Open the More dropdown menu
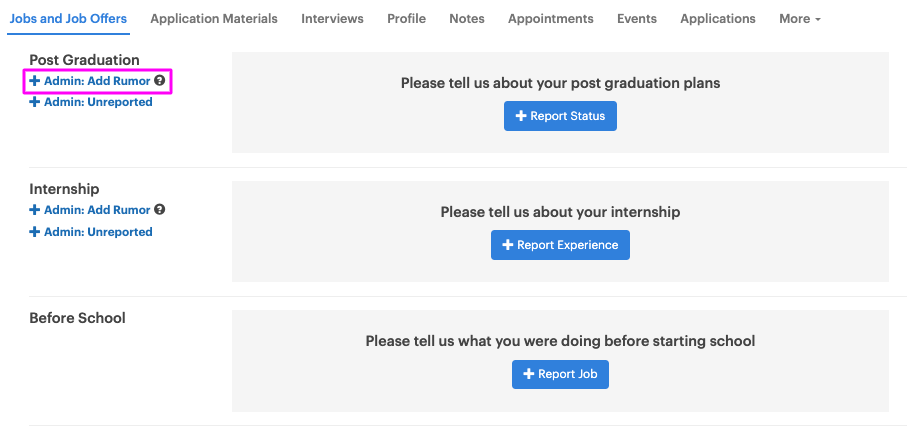This screenshot has width=919, height=443. [x=799, y=19]
